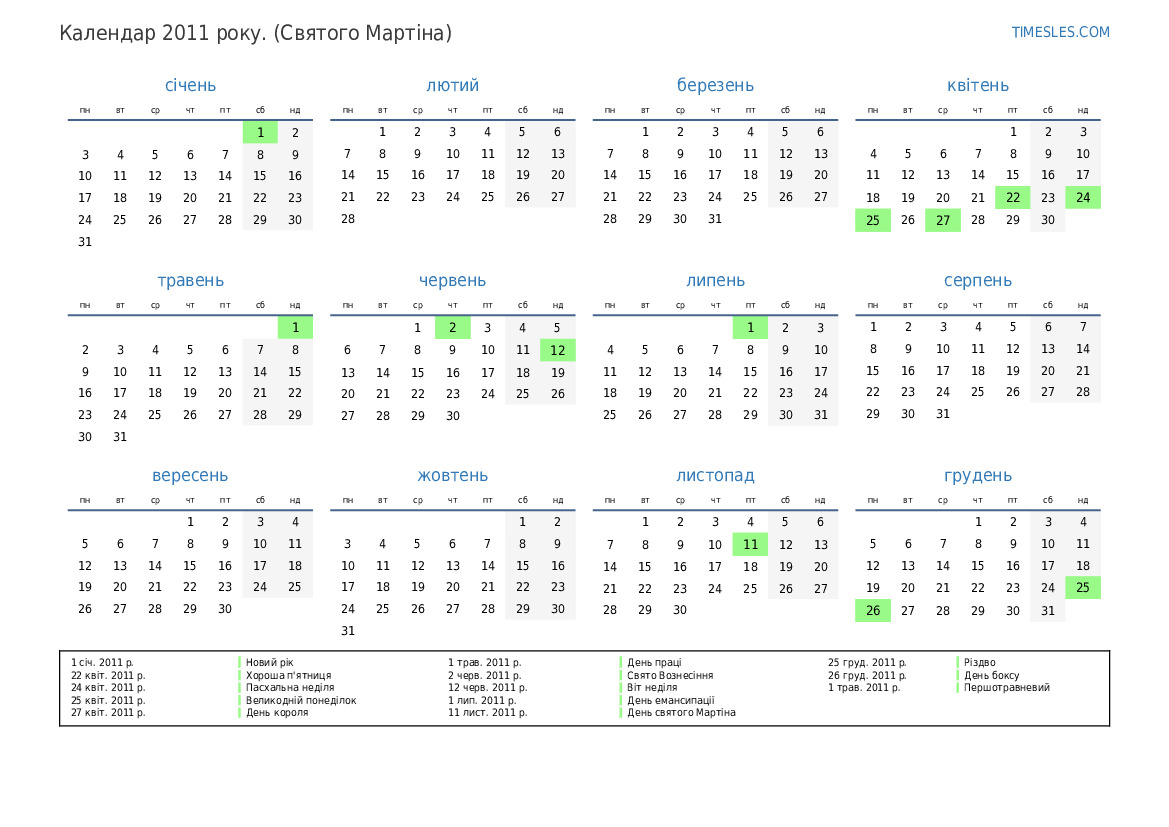Click the 'Новий рік' legend entry
1169x827 pixels.
270,662
